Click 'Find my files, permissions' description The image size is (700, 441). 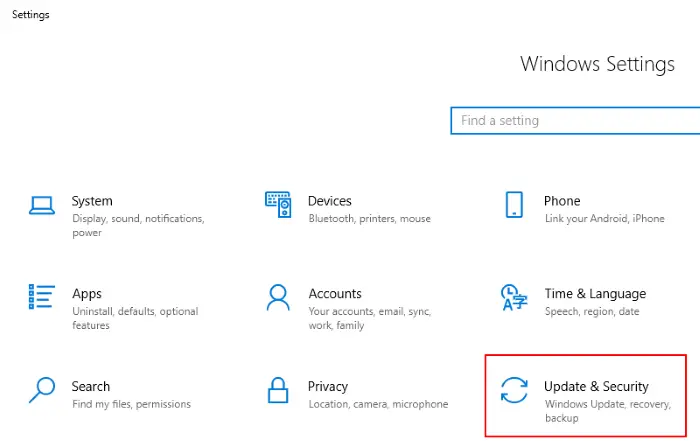pos(131,404)
